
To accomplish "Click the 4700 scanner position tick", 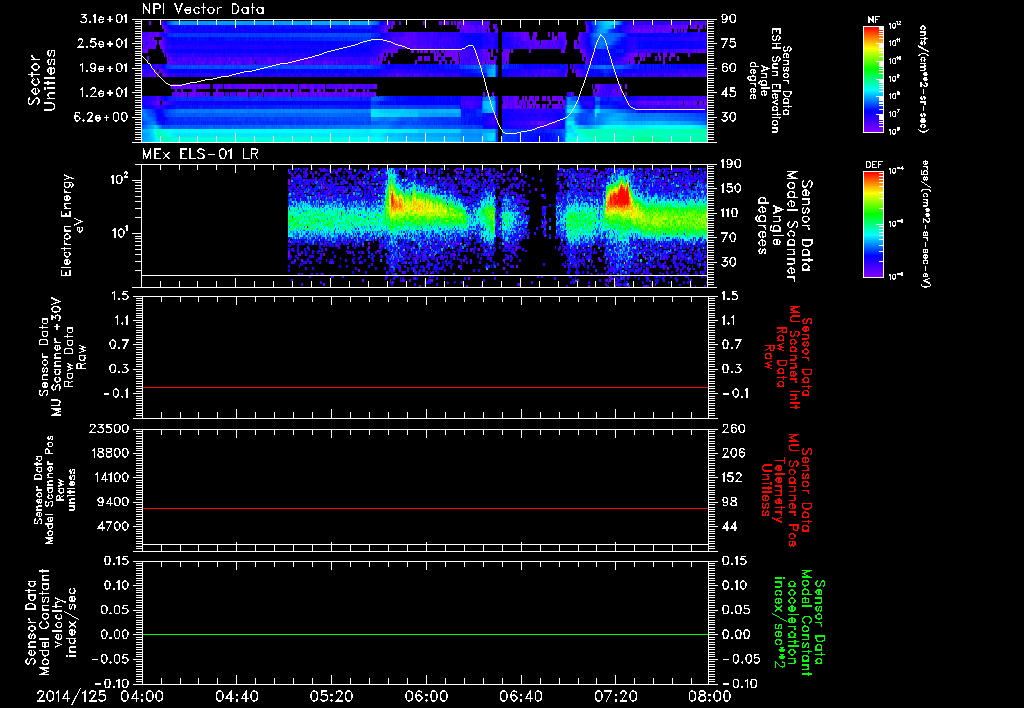I will 114,526.
